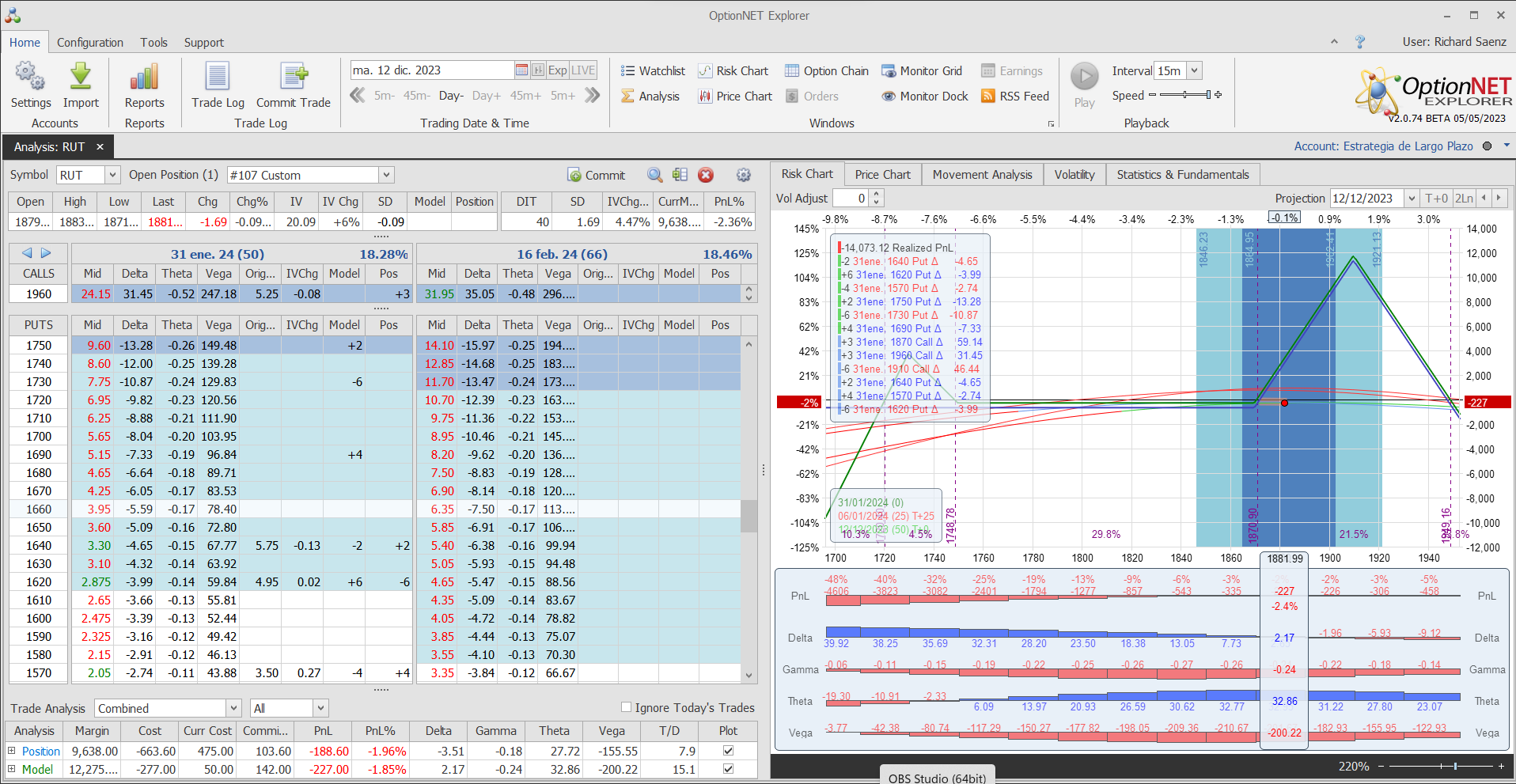Screen dimensions: 1516x784
Task: Click the Commit button with the green plus
Action: (597, 176)
